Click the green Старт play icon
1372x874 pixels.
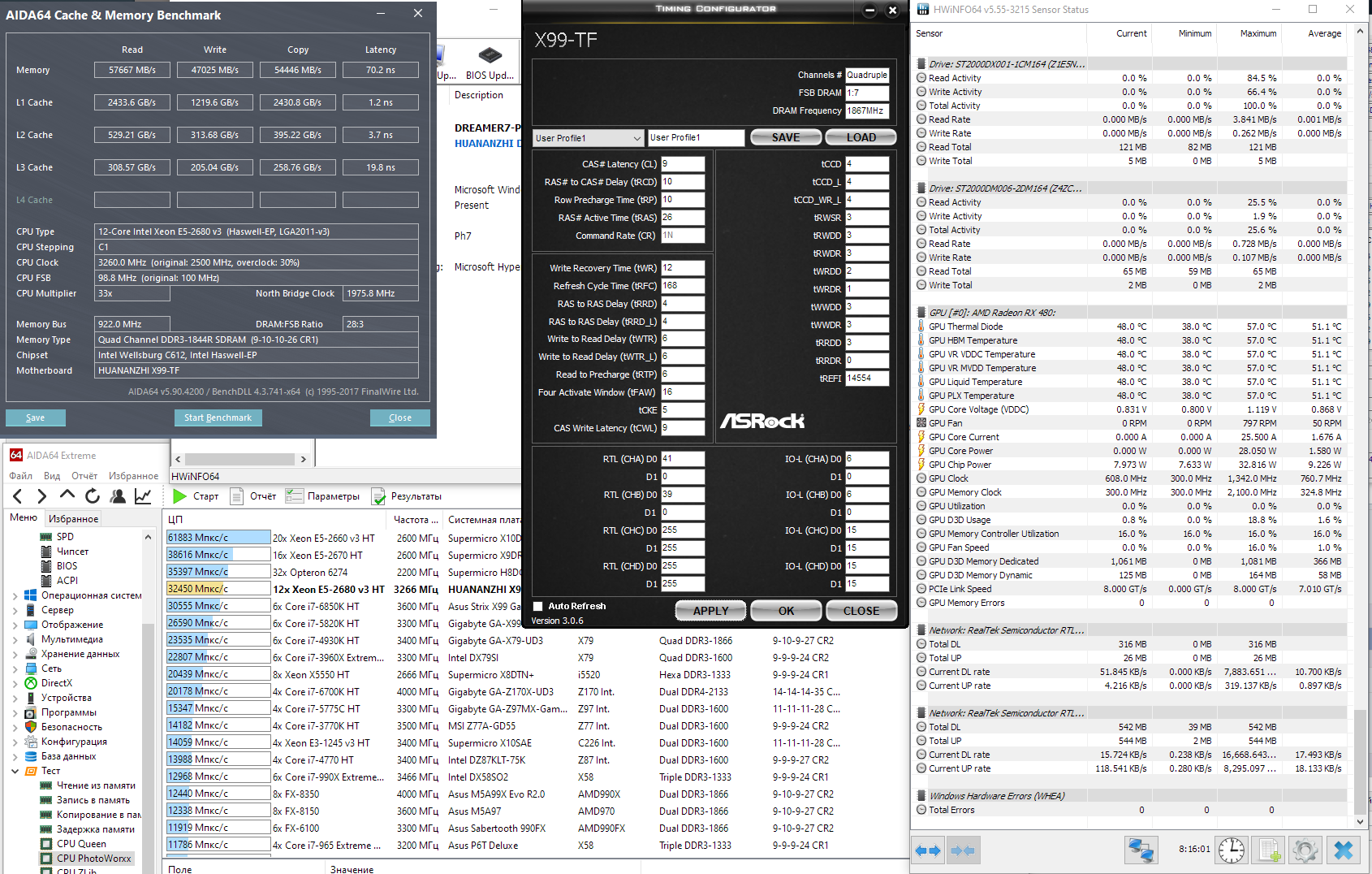point(180,496)
